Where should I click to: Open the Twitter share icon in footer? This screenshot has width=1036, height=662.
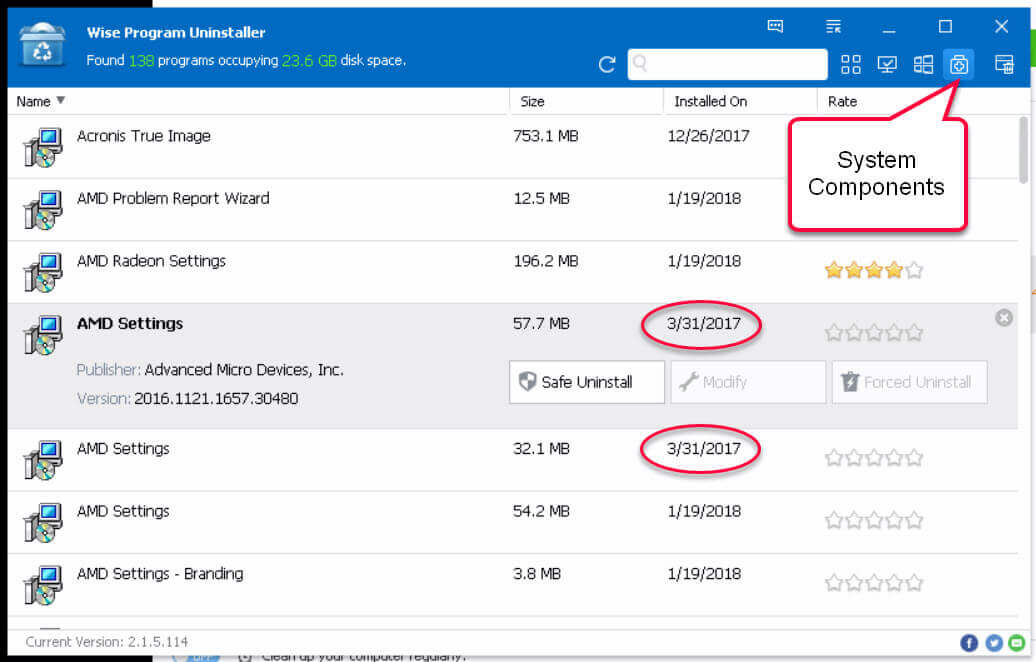coord(994,643)
